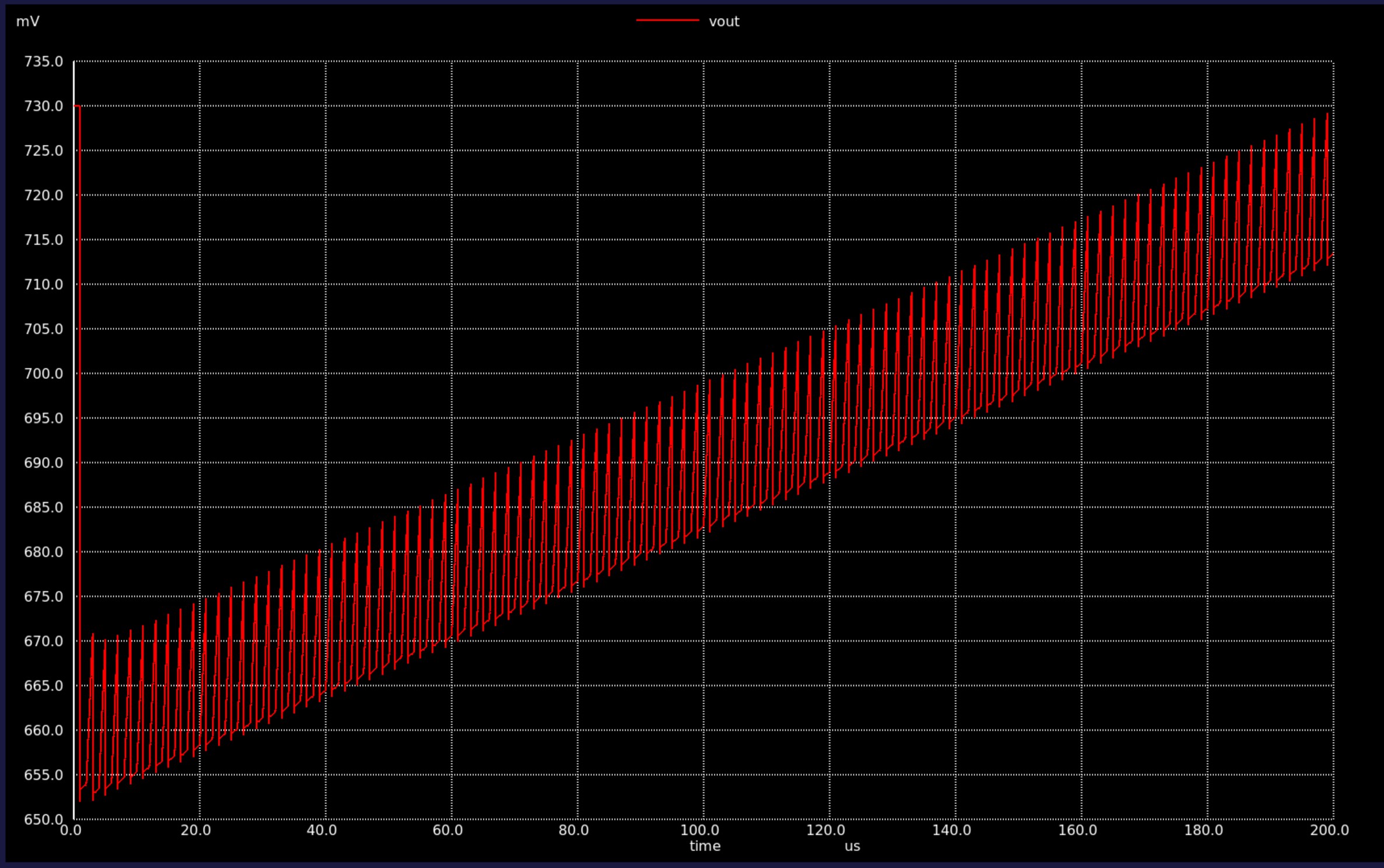Click the 200.0 x-axis tick label
1384x868 pixels.
[1329, 830]
